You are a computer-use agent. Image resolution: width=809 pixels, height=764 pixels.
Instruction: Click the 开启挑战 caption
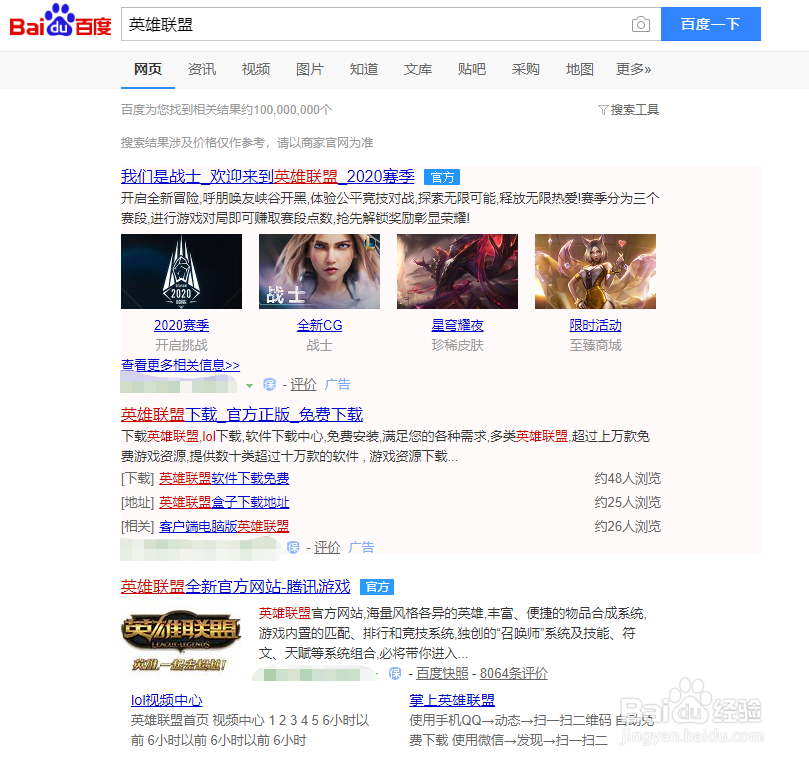tap(181, 345)
